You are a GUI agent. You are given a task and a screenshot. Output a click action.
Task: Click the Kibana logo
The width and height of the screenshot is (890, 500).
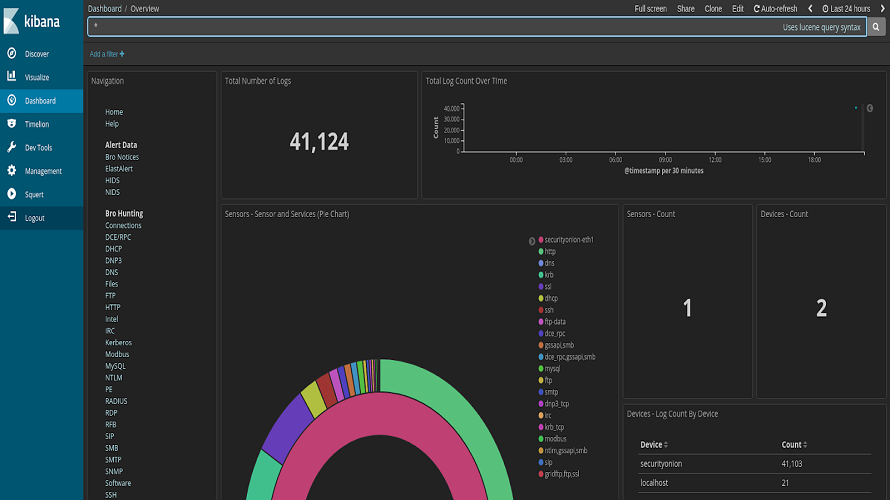coord(32,21)
